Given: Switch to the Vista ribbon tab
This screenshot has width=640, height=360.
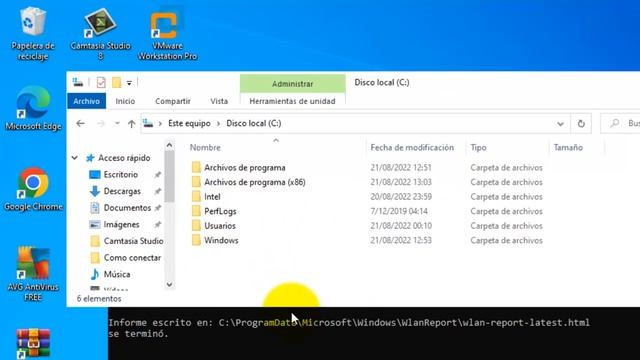Looking at the screenshot, I should pos(219,101).
